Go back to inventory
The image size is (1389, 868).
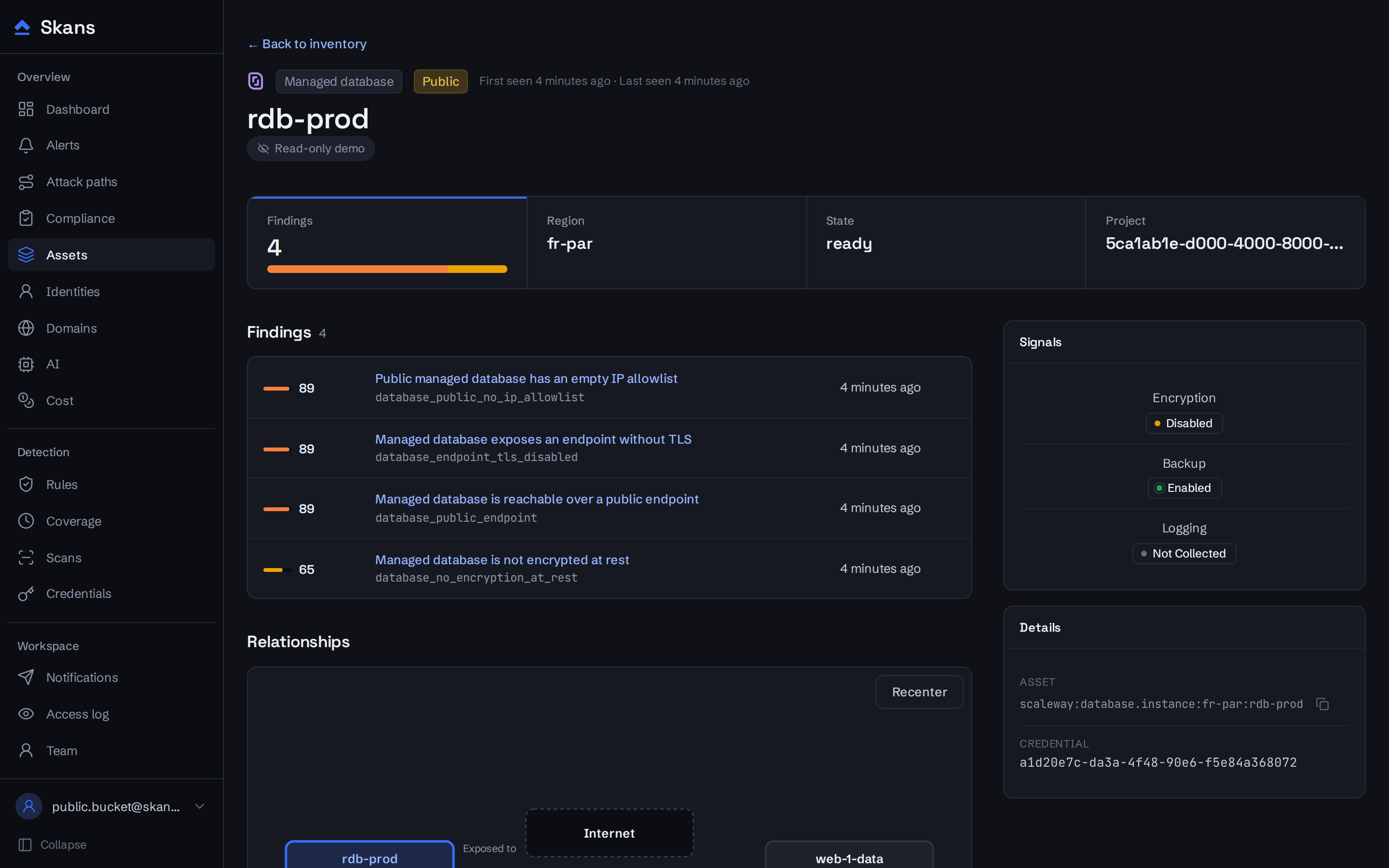pos(307,44)
